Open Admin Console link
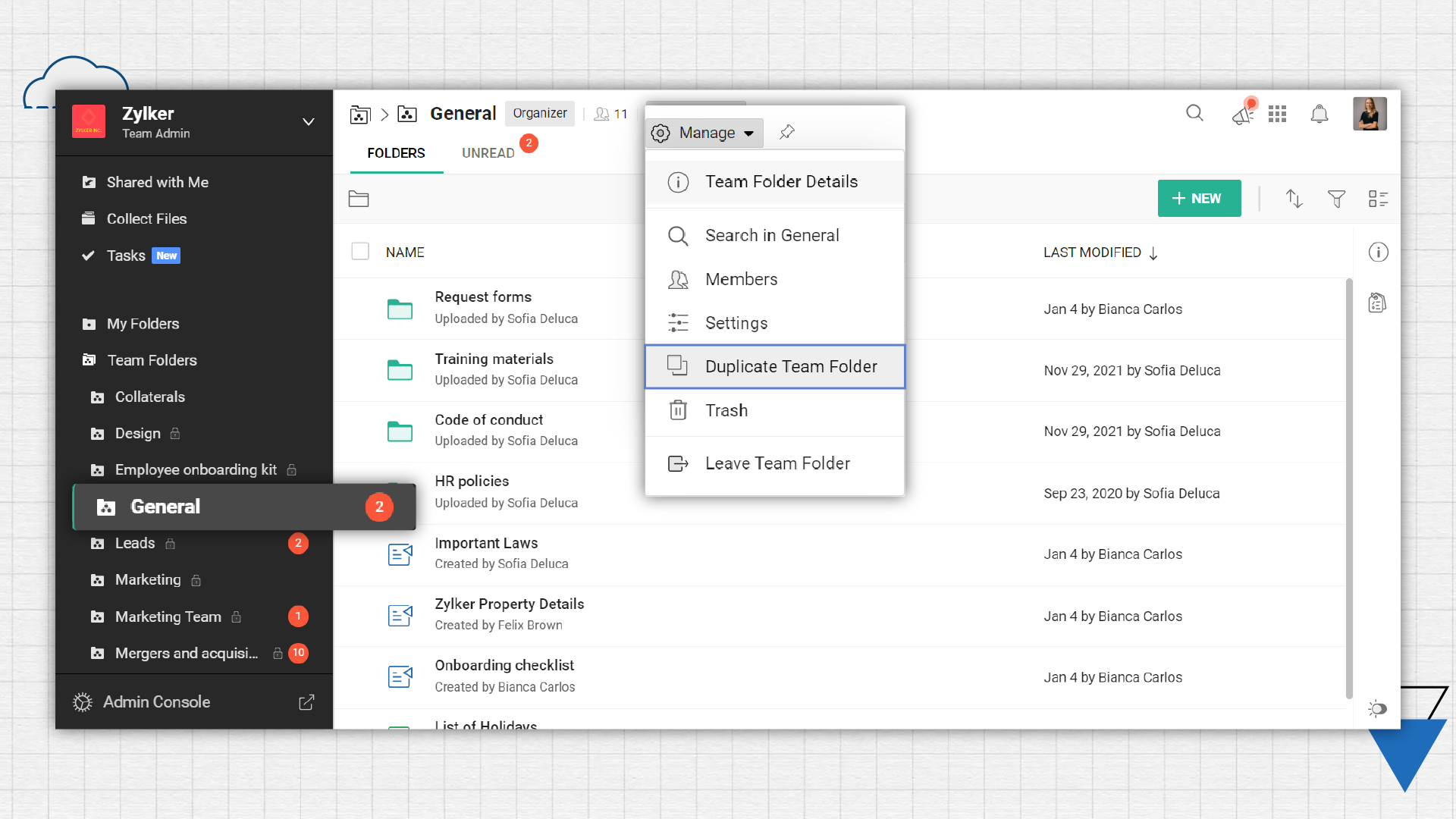 tap(156, 702)
